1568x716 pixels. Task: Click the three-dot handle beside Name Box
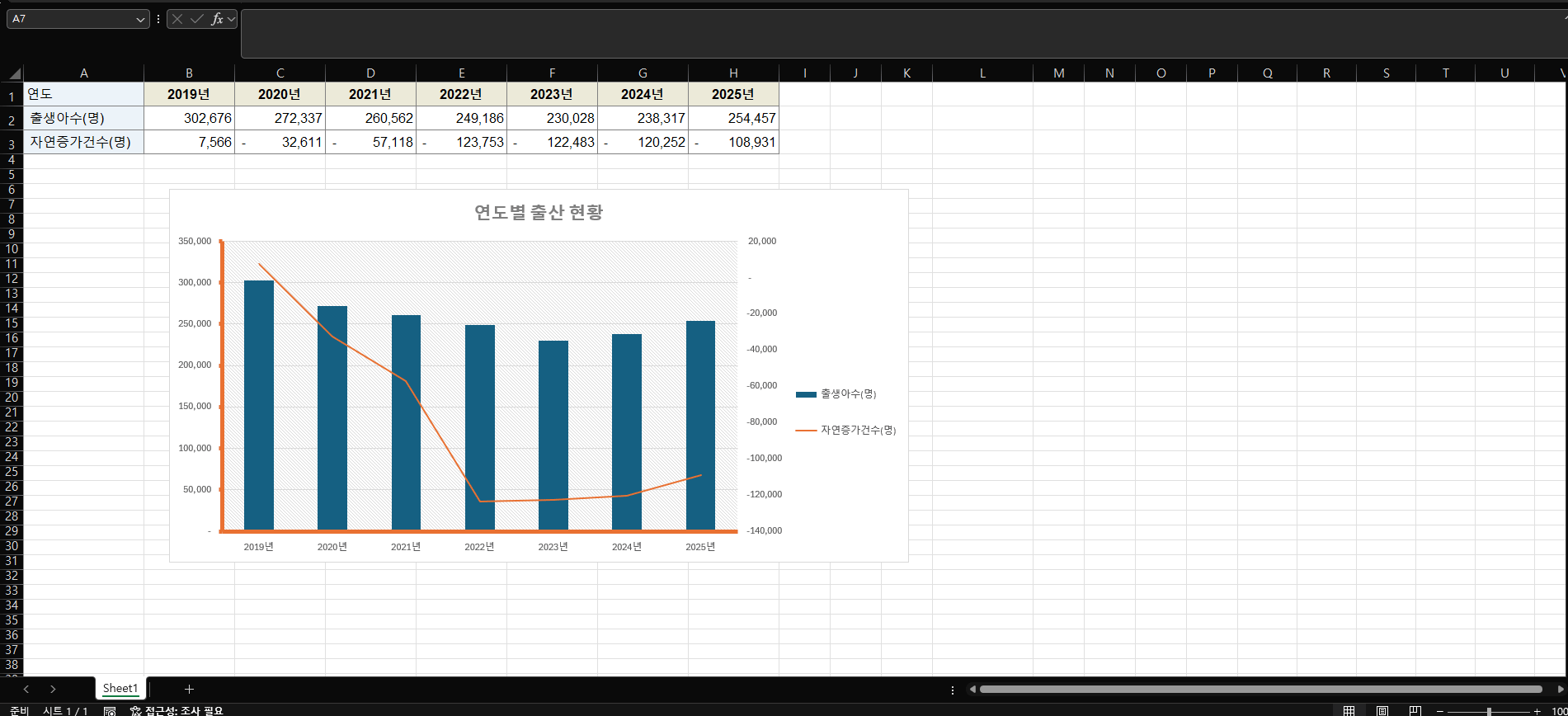coord(158,19)
